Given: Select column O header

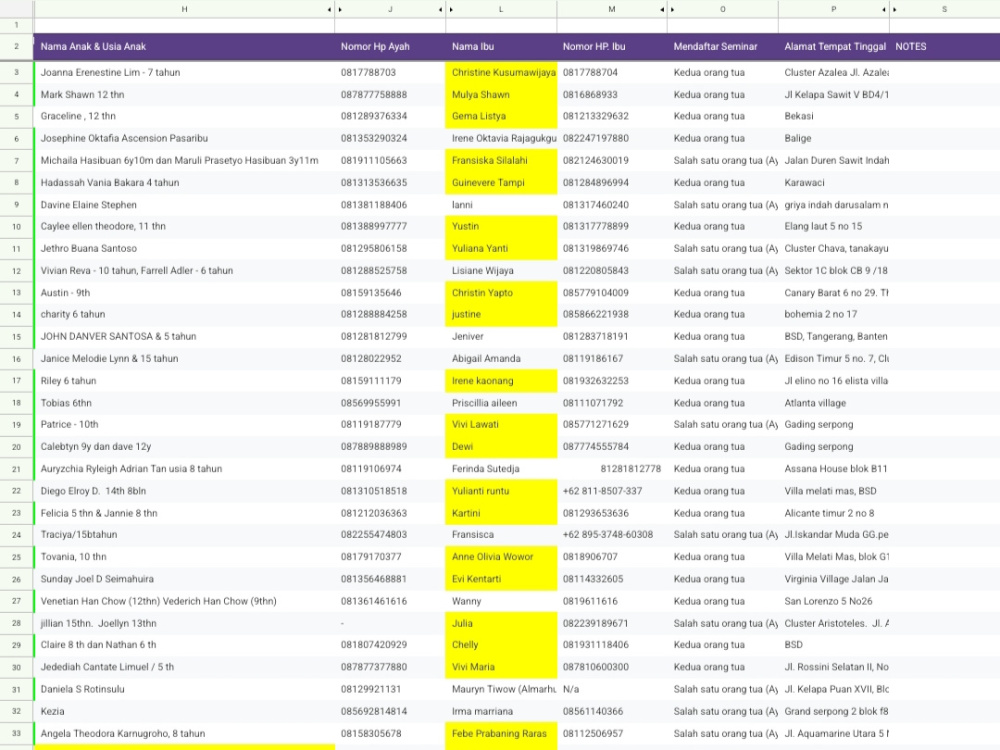Looking at the screenshot, I should (x=723, y=9).
